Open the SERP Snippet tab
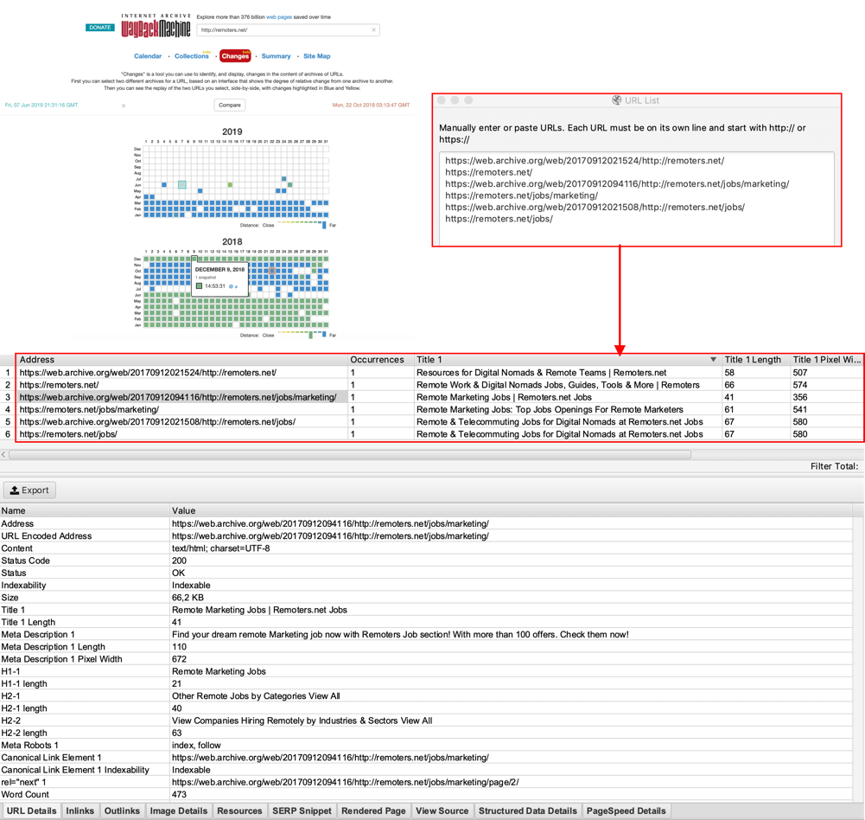The width and height of the screenshot is (865, 820). click(301, 810)
